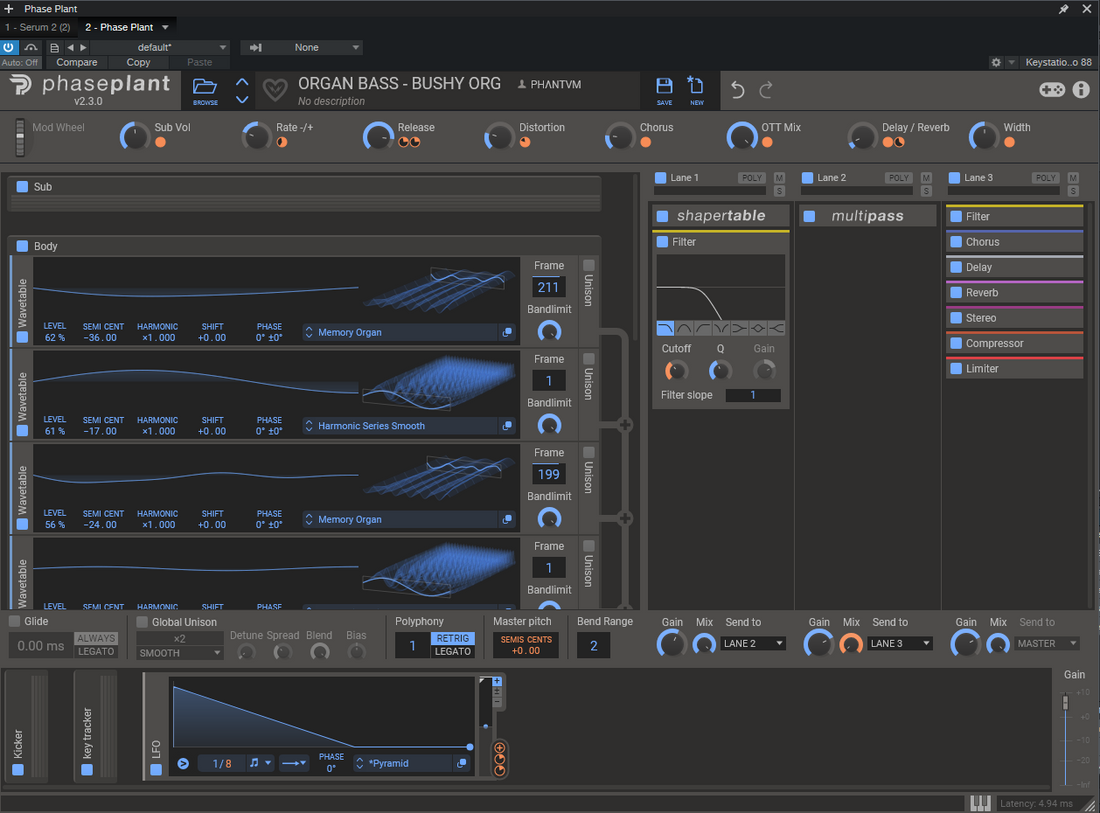Click the master Gain fader

[x=1065, y=702]
